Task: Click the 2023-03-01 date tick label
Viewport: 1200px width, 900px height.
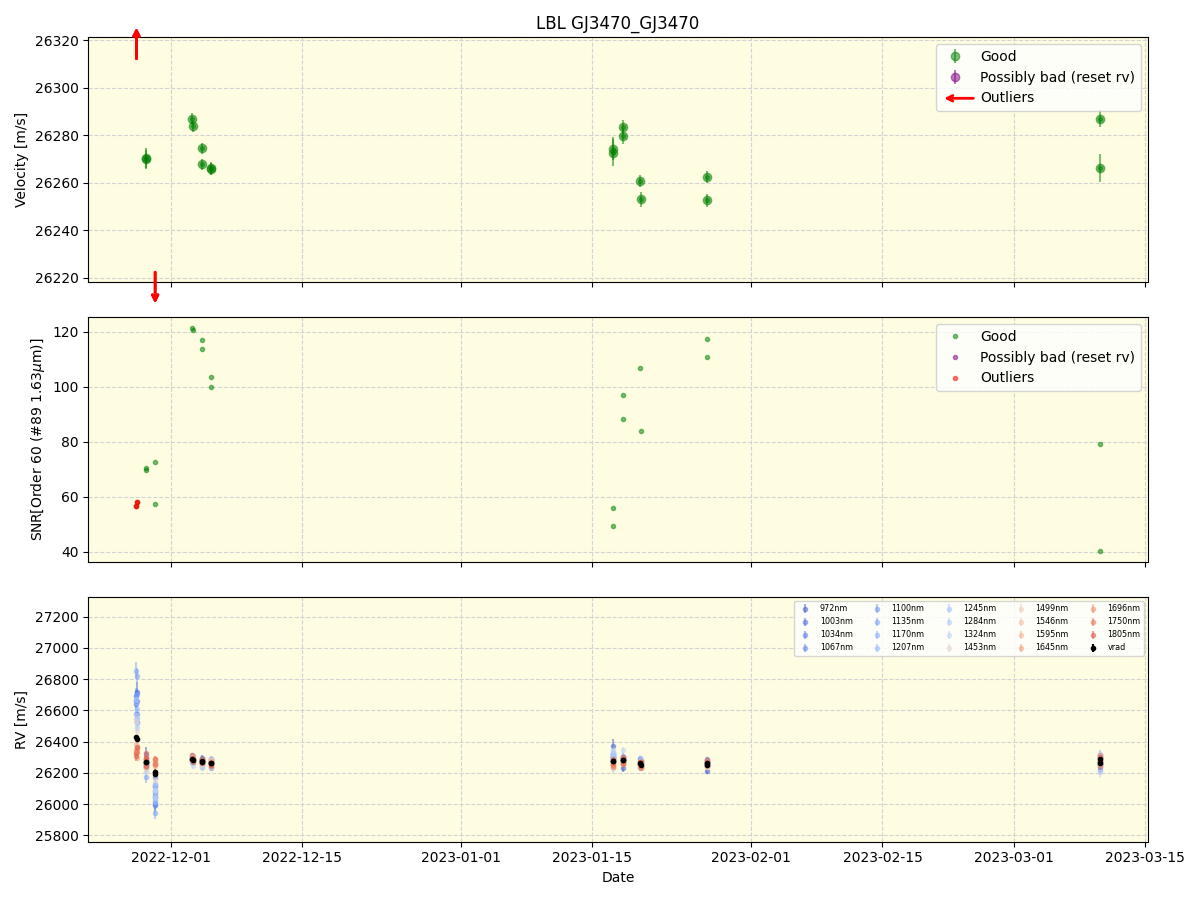Action: click(1014, 857)
